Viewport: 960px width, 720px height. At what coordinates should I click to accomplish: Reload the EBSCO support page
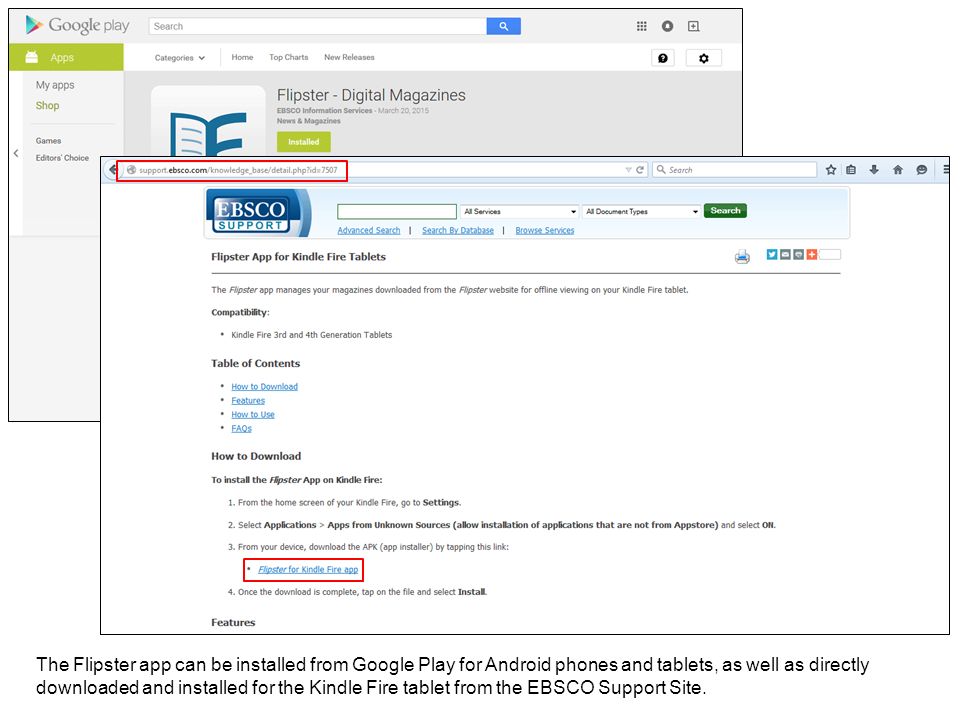point(640,170)
